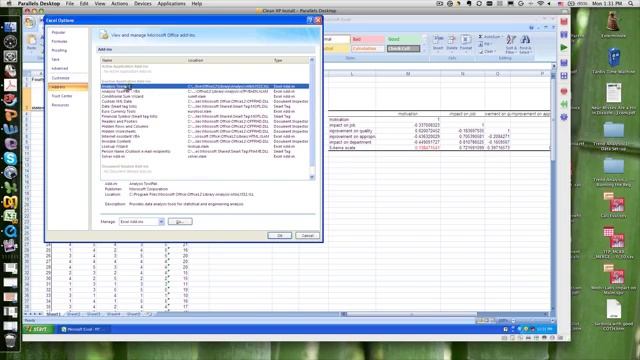Click the gear icon in Parallels sidebar

click(x=564, y=118)
